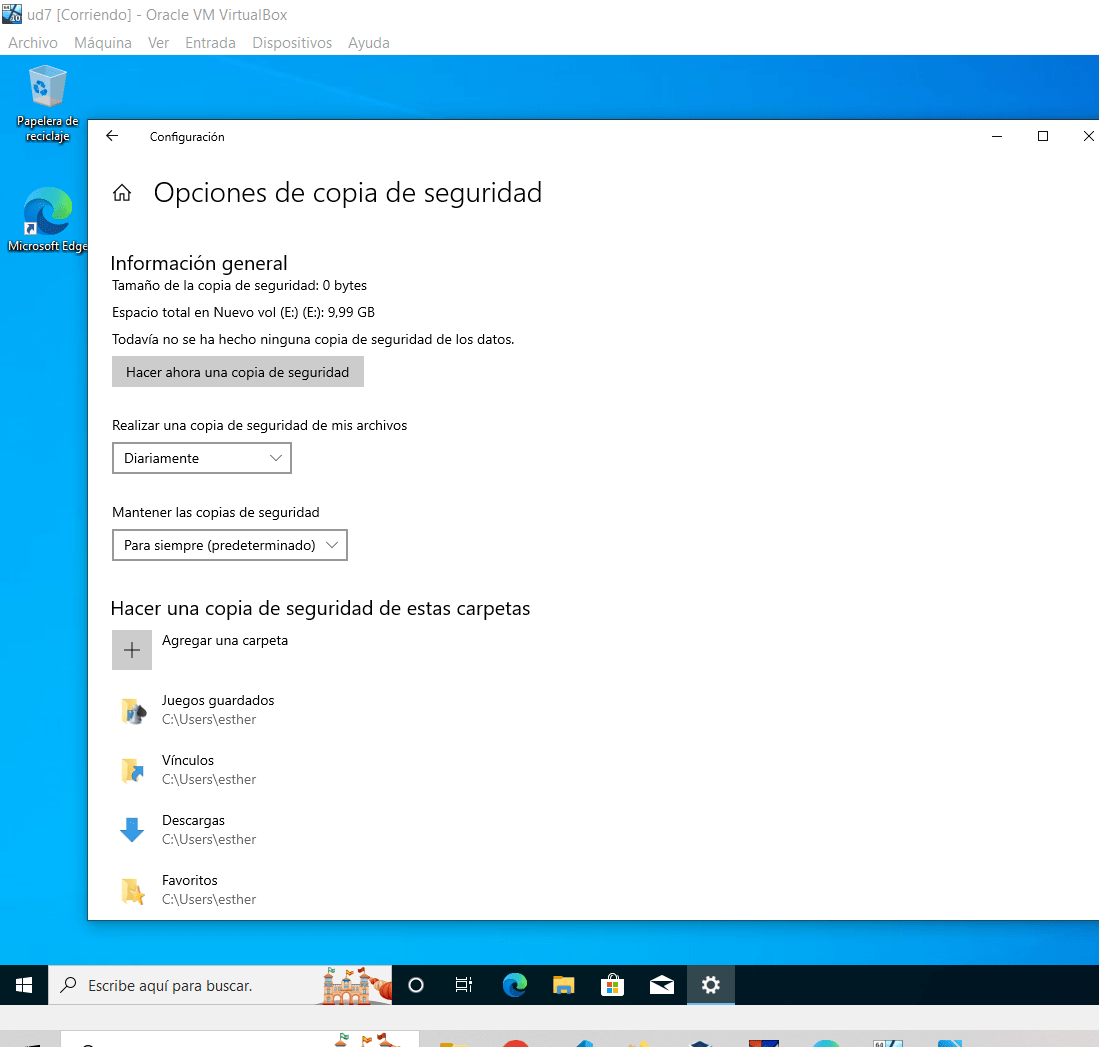Select the Vínculos folder icon

pos(132,770)
